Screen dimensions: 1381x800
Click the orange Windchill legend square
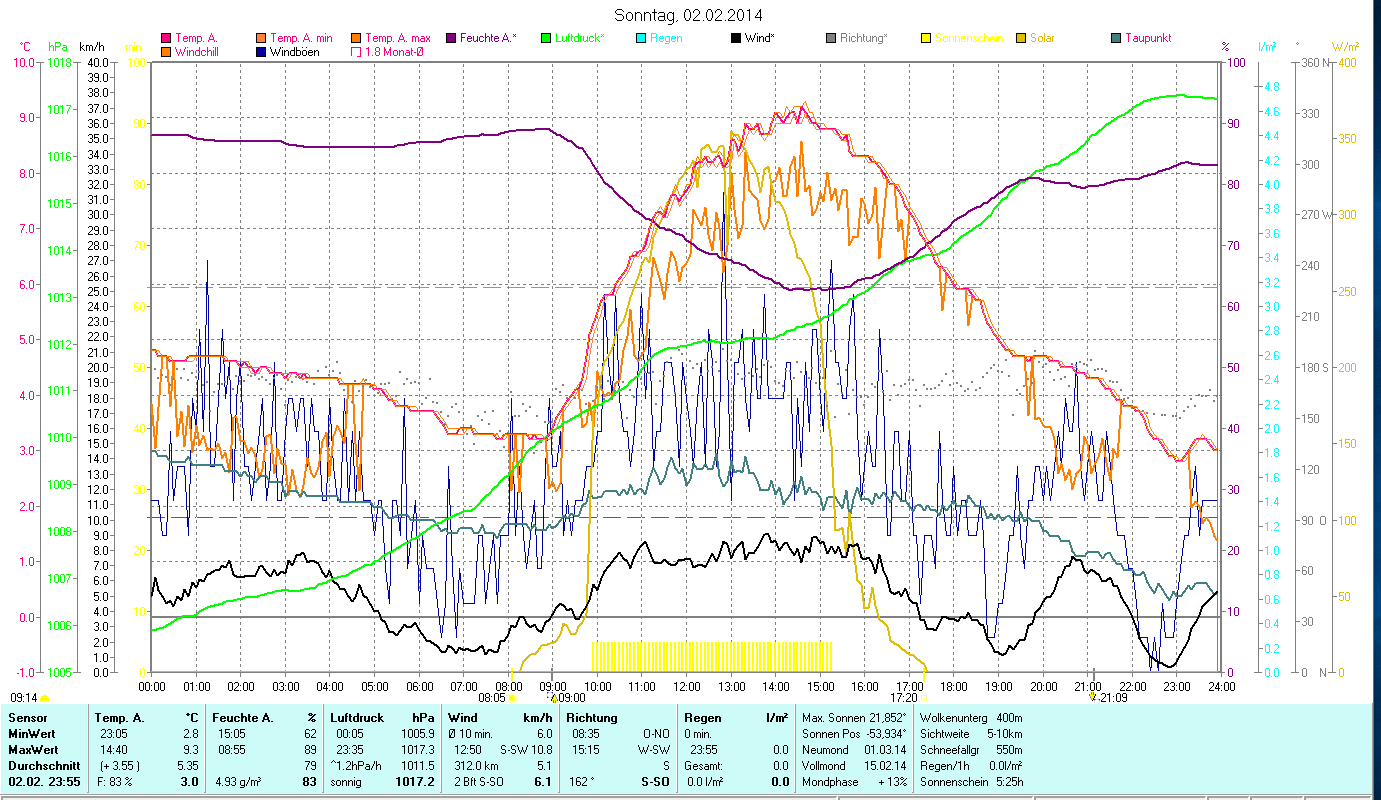tap(165, 52)
